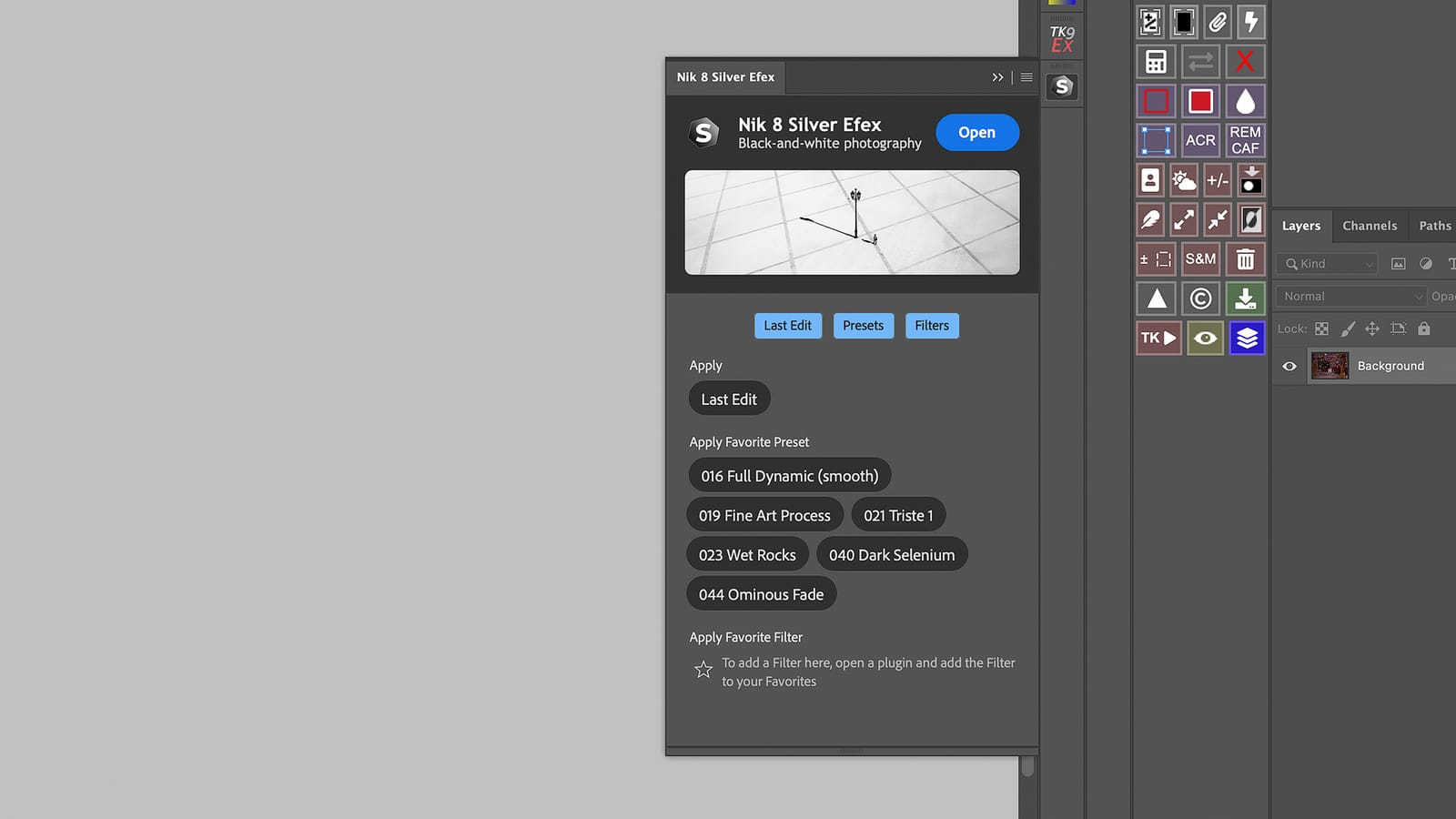This screenshot has width=1456, height=819.
Task: Select the Background layer thumbnail
Action: pos(1330,366)
